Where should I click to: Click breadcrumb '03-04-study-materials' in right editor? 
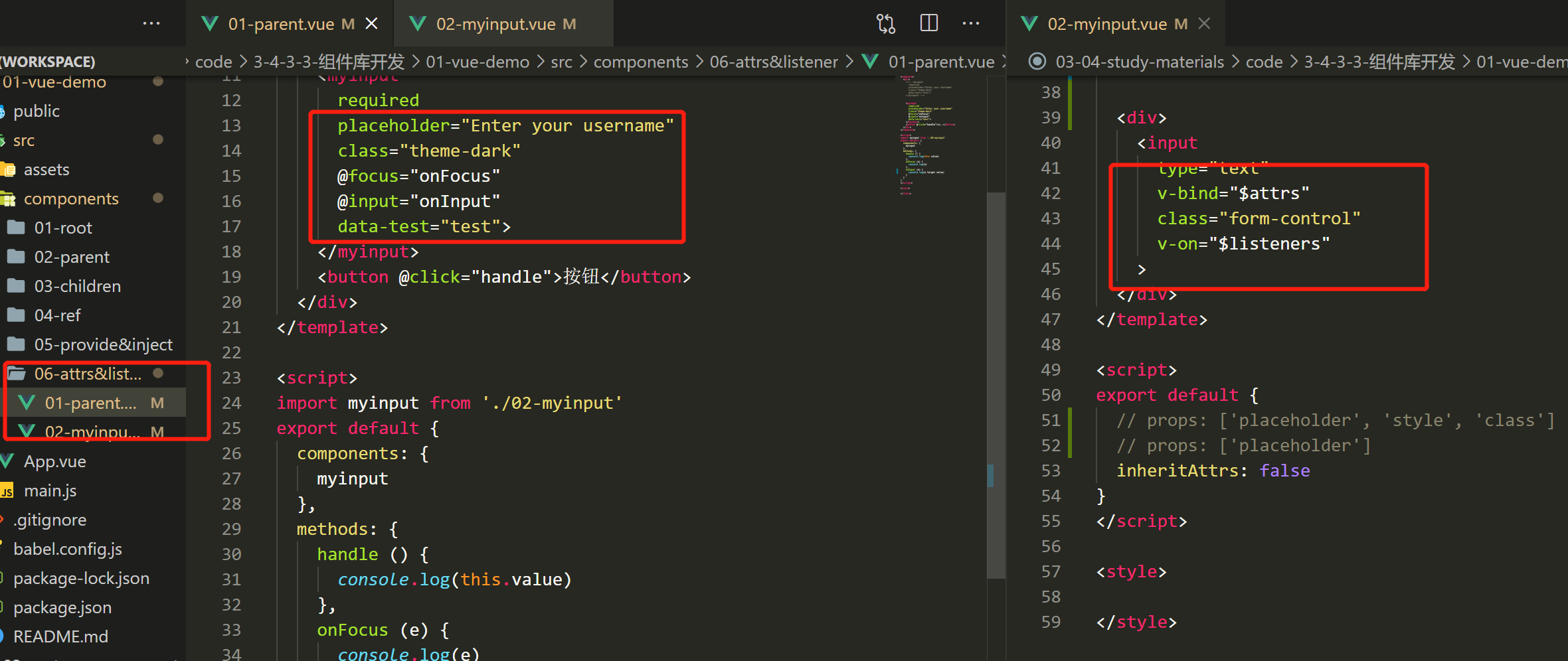[x=1140, y=62]
